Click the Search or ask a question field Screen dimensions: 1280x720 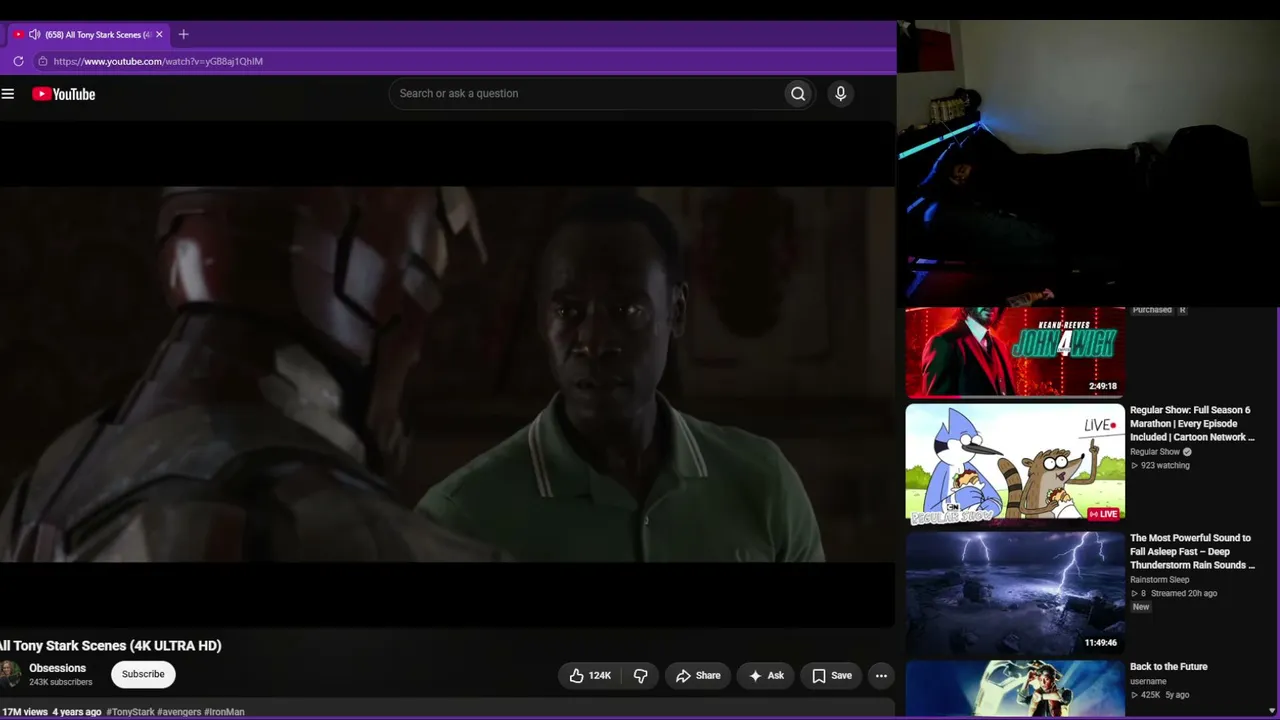(586, 94)
